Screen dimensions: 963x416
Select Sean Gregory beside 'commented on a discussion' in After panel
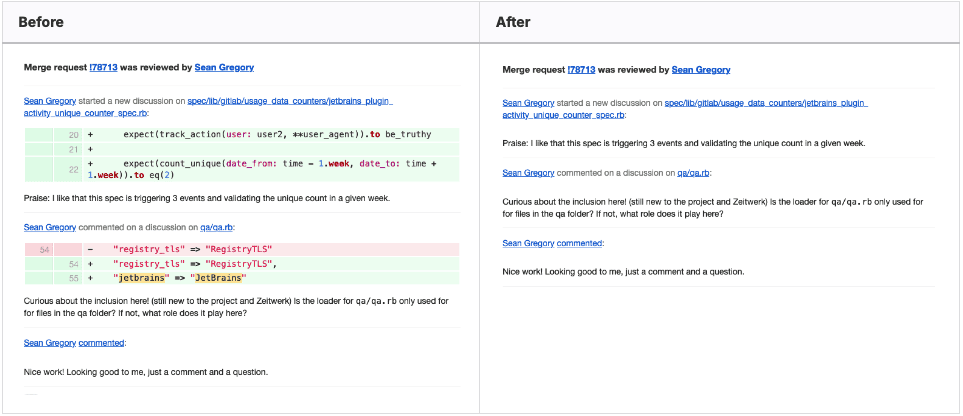(x=528, y=172)
